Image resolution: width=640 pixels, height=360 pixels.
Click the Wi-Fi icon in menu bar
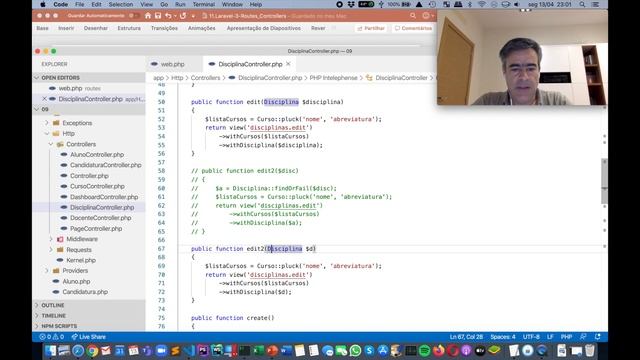482,4
